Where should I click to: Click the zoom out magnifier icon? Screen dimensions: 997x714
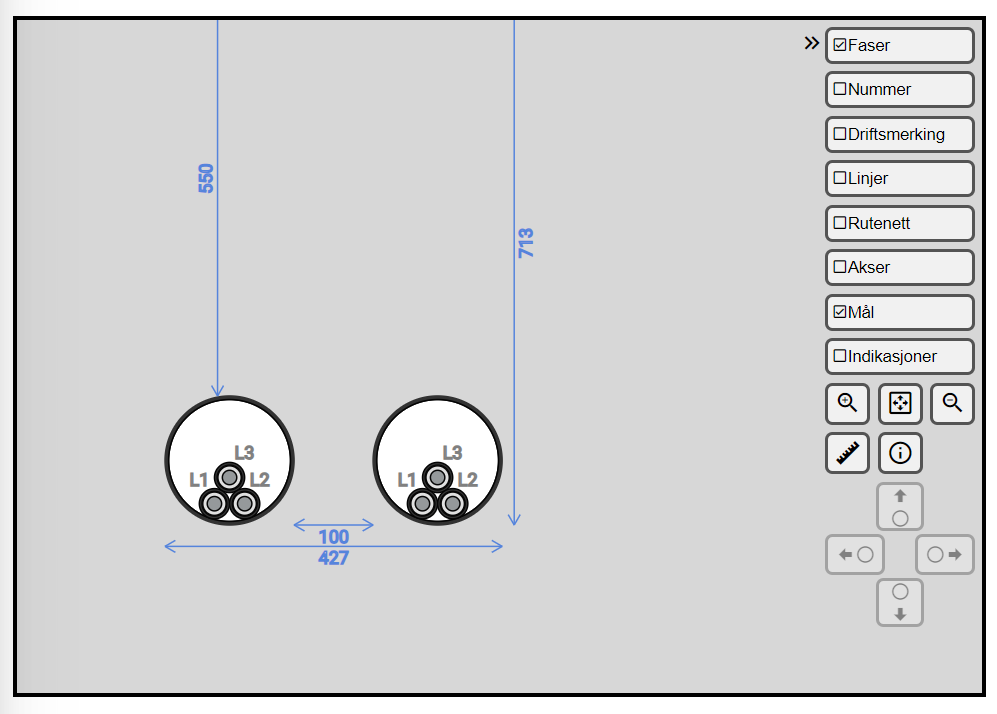coord(952,404)
